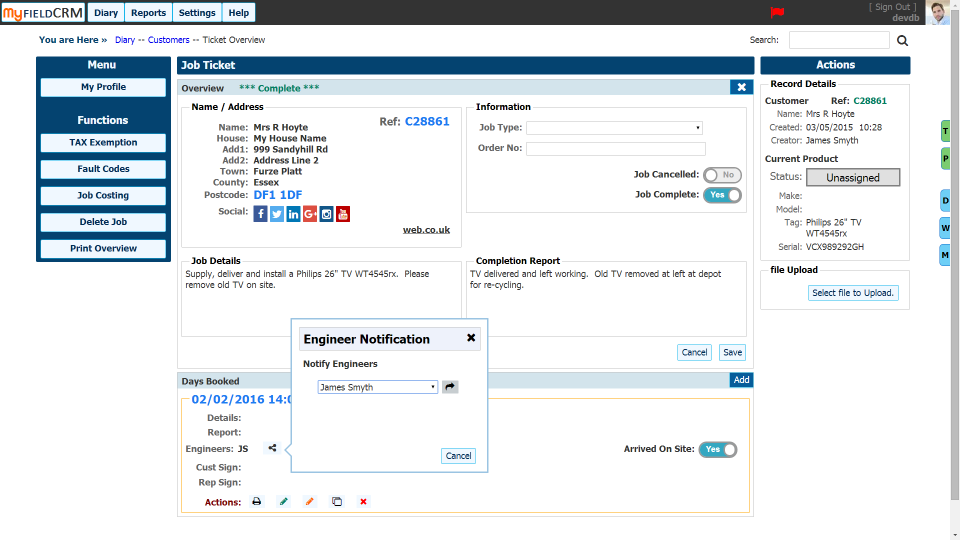Click the Sign Out link
The height and width of the screenshot is (540, 960).
(x=893, y=7)
